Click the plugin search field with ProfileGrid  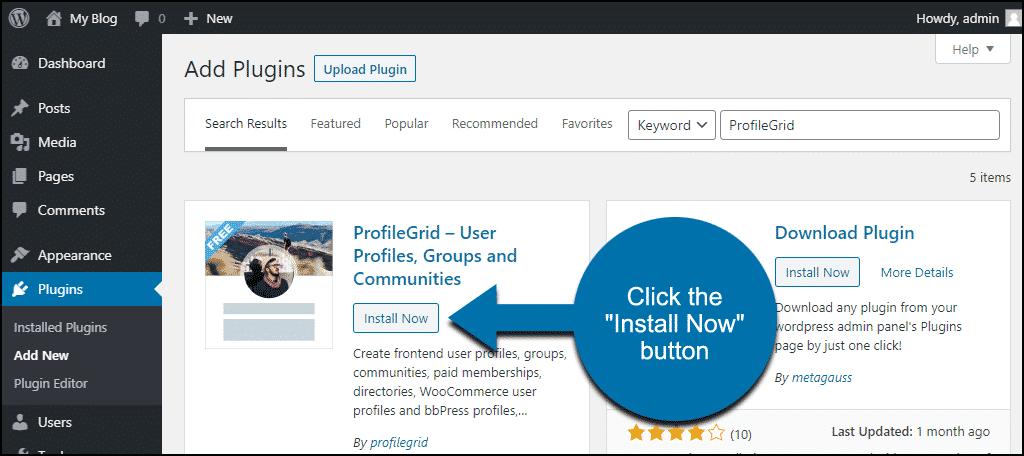(859, 125)
